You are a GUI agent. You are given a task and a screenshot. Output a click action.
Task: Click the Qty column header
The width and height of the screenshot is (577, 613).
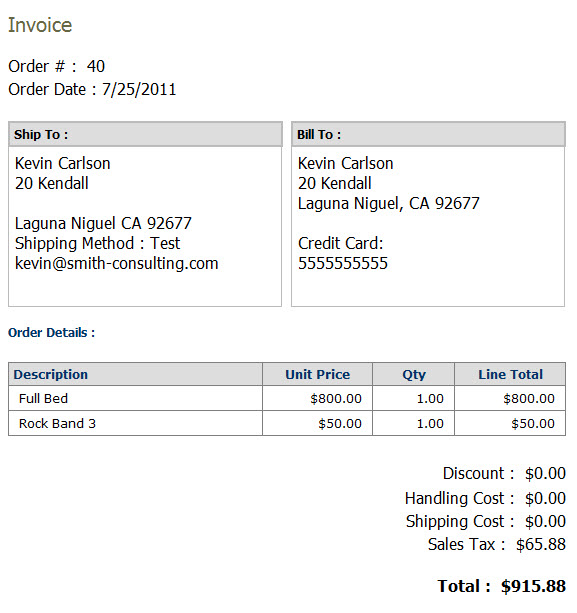point(414,375)
